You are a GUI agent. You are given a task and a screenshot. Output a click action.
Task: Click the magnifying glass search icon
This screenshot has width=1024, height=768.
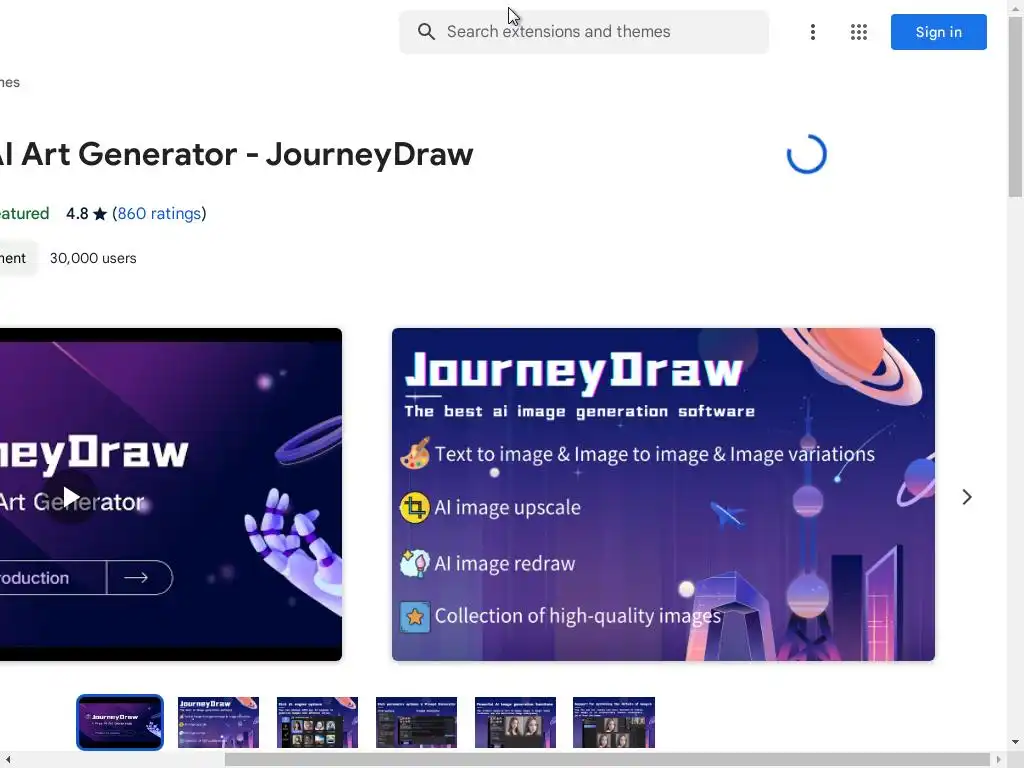coord(426,31)
